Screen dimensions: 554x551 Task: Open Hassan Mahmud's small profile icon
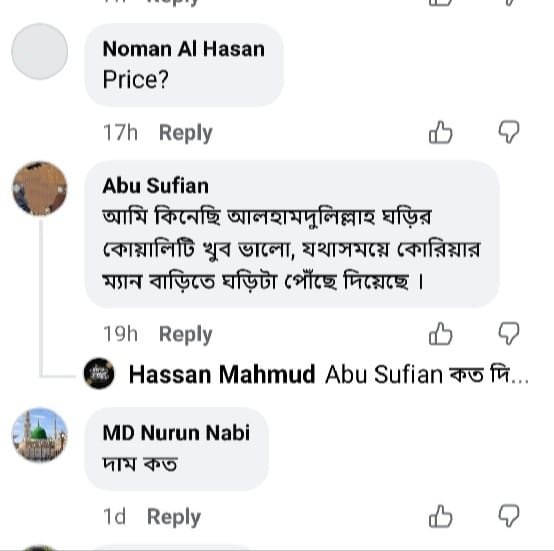[99, 374]
